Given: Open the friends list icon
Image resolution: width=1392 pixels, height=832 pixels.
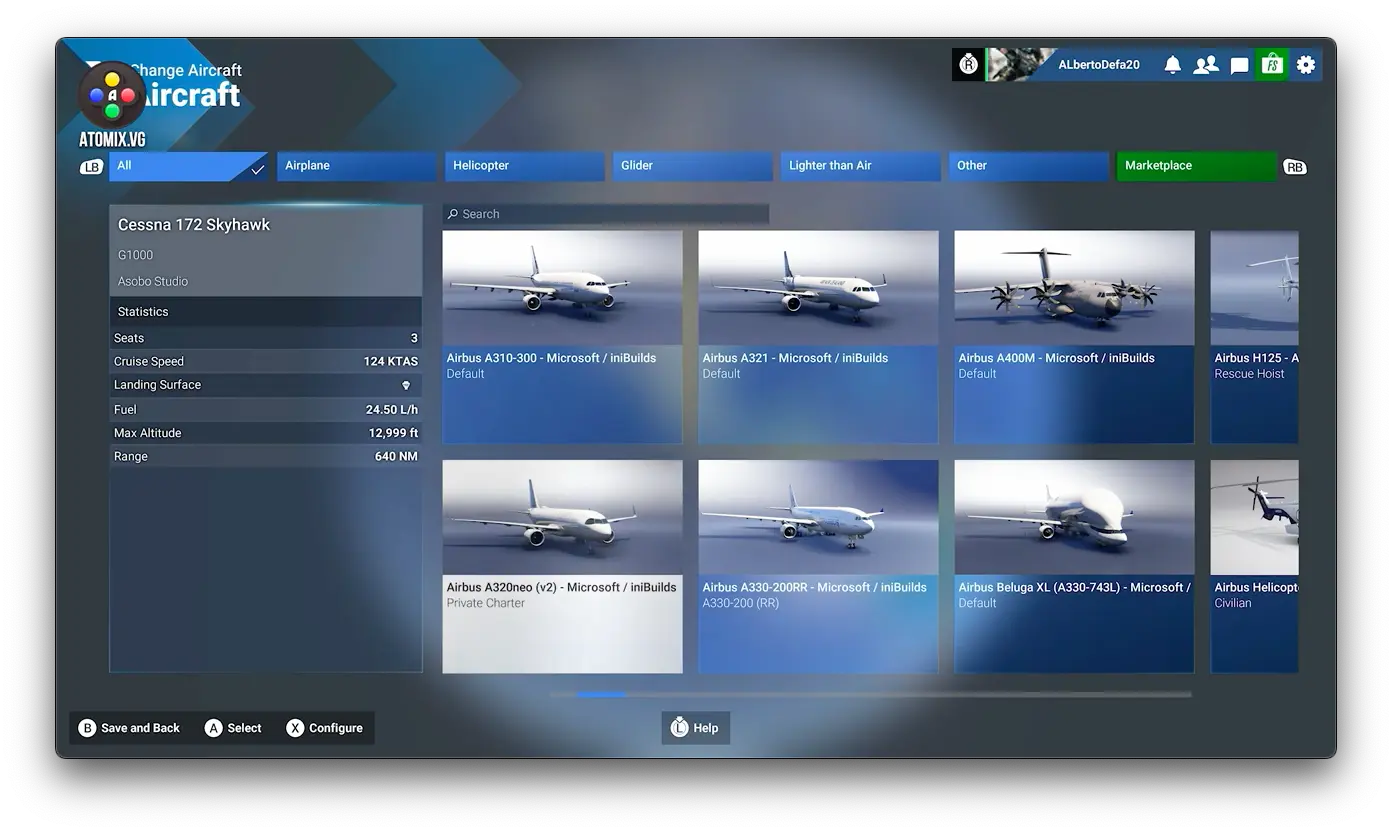Looking at the screenshot, I should coord(1206,65).
